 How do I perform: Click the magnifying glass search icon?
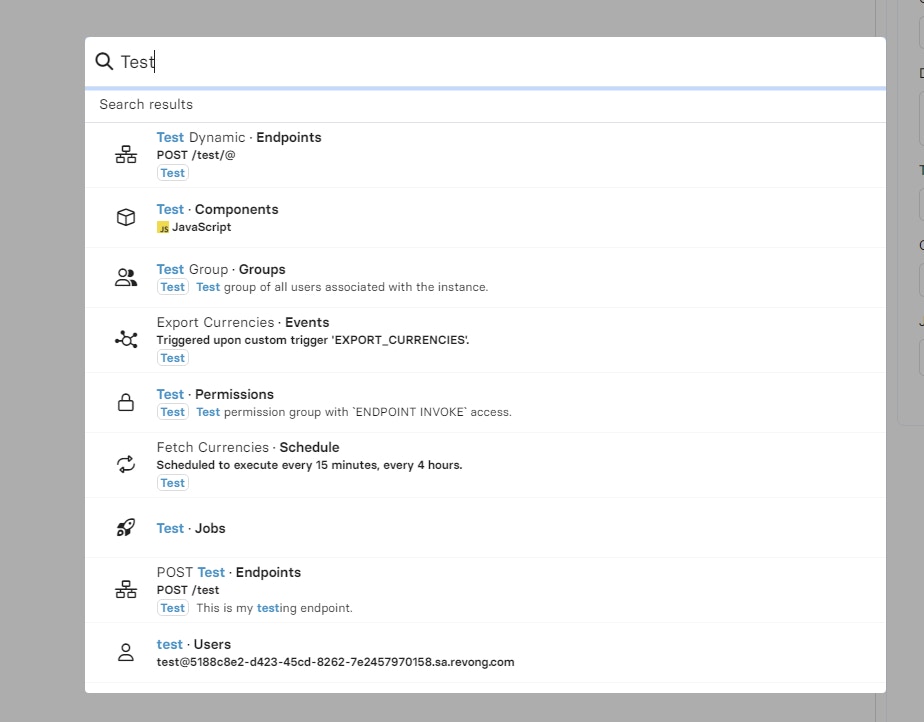[x=104, y=62]
